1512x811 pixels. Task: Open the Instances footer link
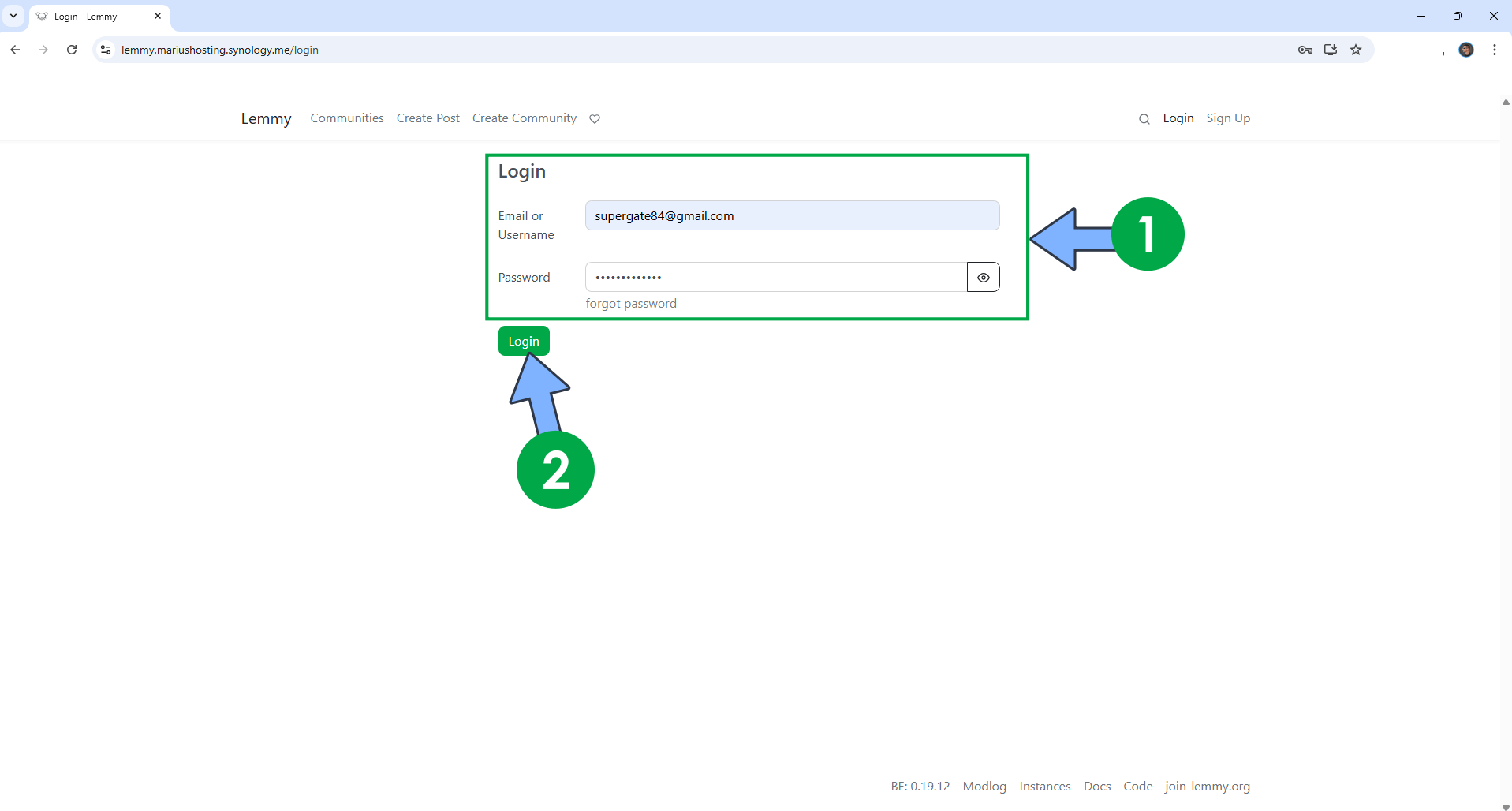pyautogui.click(x=1045, y=787)
